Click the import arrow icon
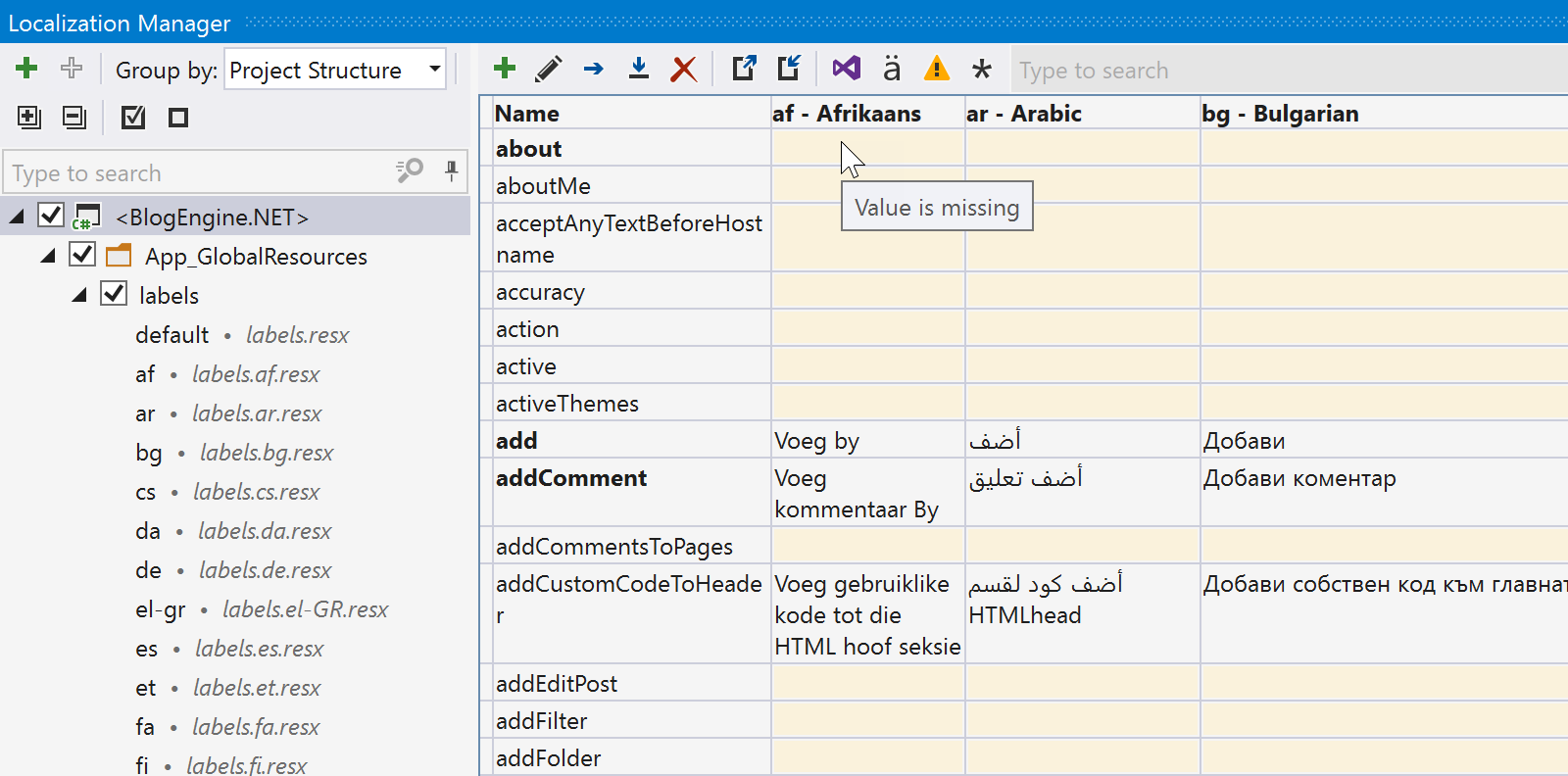Screen dimensions: 1568x776 coord(789,69)
